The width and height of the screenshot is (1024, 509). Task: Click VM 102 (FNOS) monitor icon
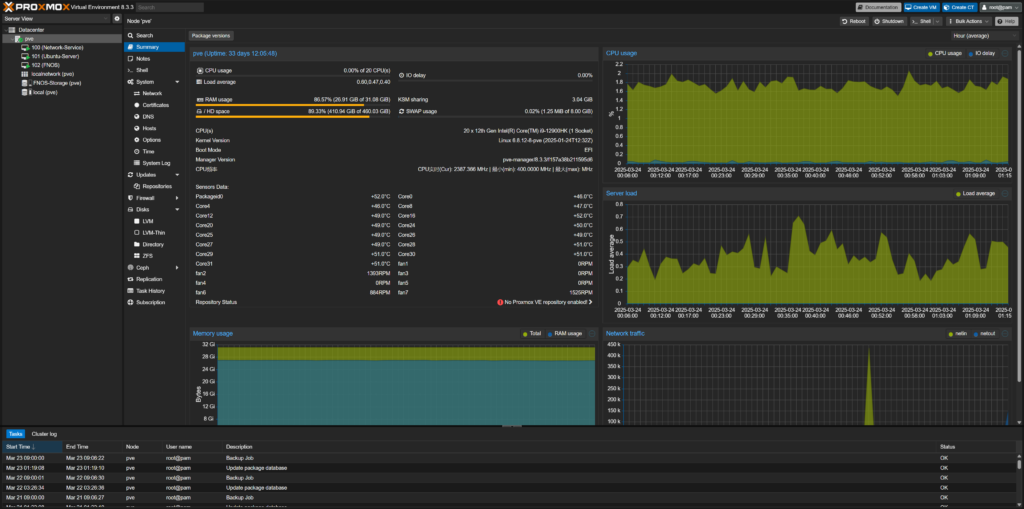[x=25, y=65]
